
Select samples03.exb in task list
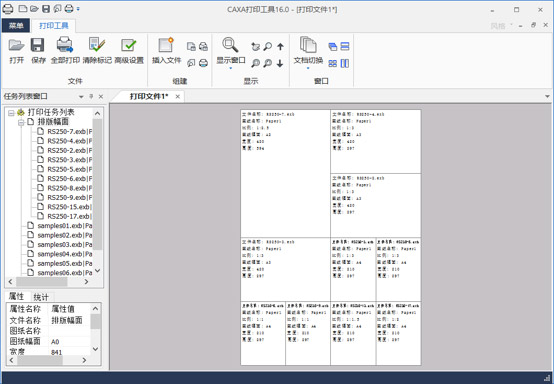[x=60, y=244]
